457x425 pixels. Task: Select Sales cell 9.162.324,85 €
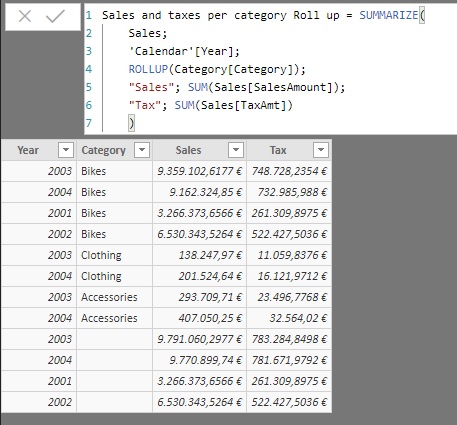pos(199,192)
